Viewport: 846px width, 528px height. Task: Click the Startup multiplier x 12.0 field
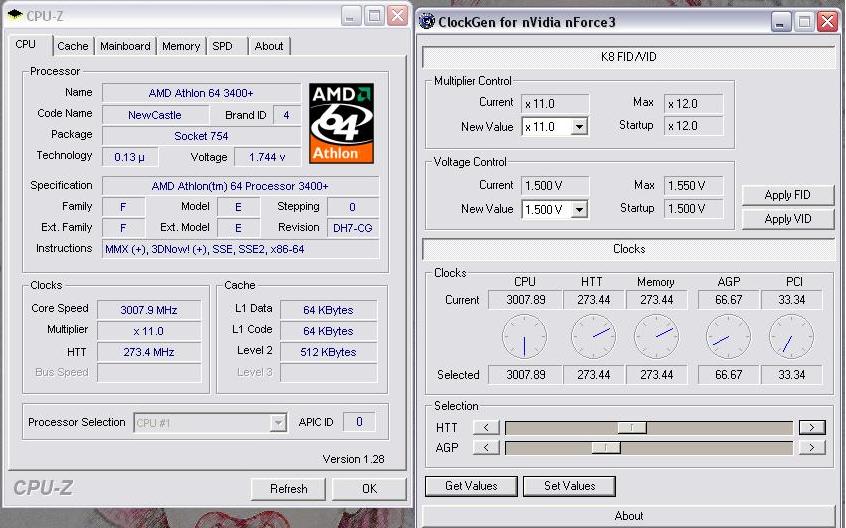tap(693, 126)
